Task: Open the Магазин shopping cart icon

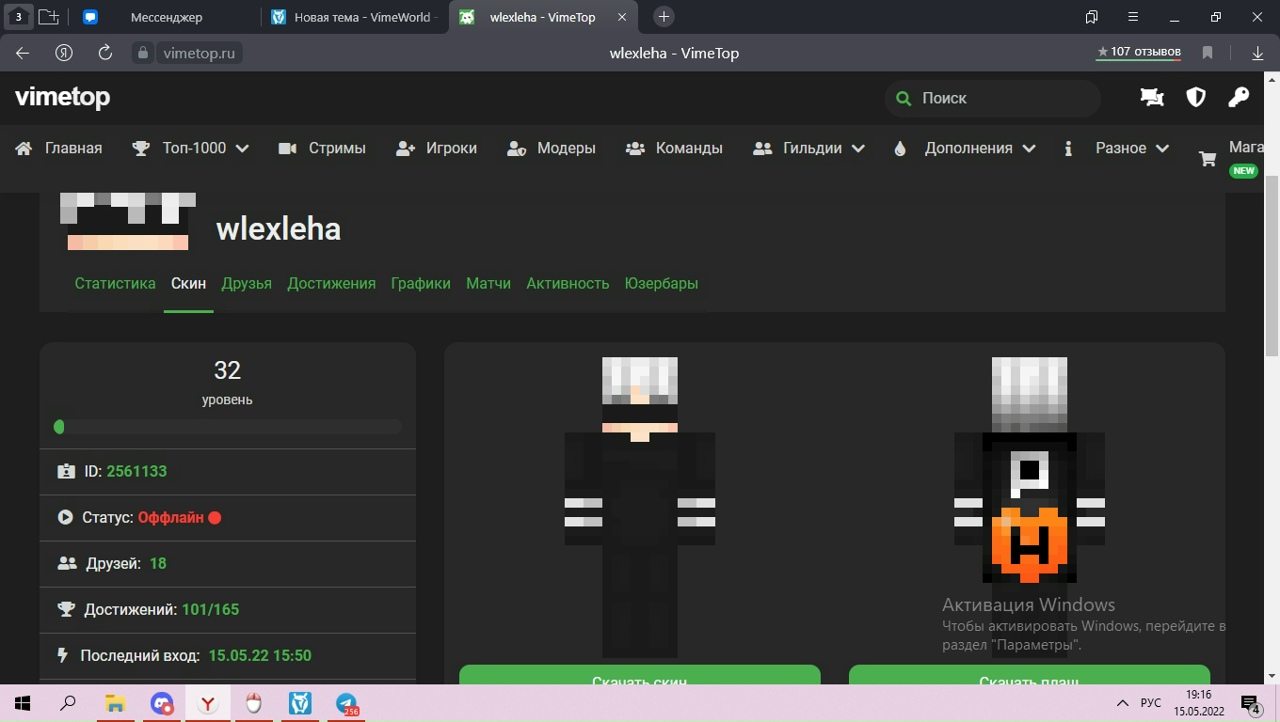Action: (1207, 158)
